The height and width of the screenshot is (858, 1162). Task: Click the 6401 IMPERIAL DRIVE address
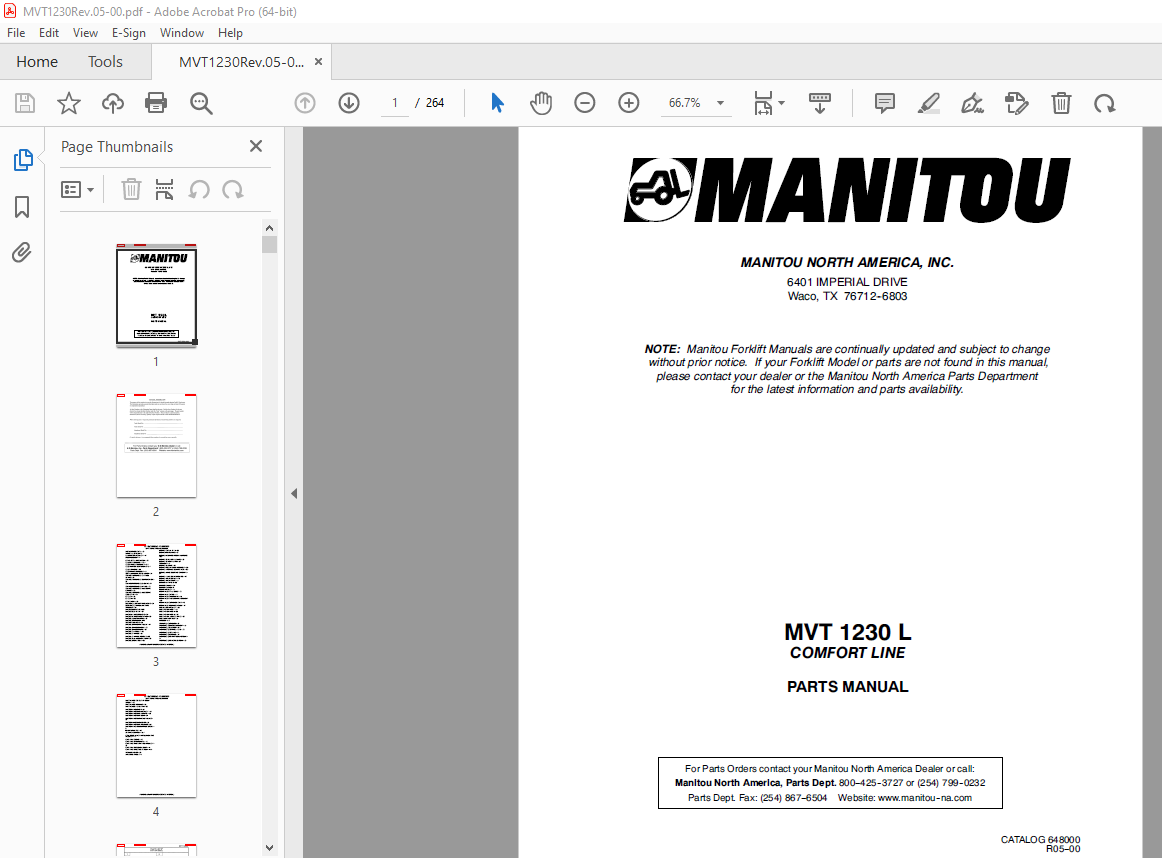click(x=847, y=282)
